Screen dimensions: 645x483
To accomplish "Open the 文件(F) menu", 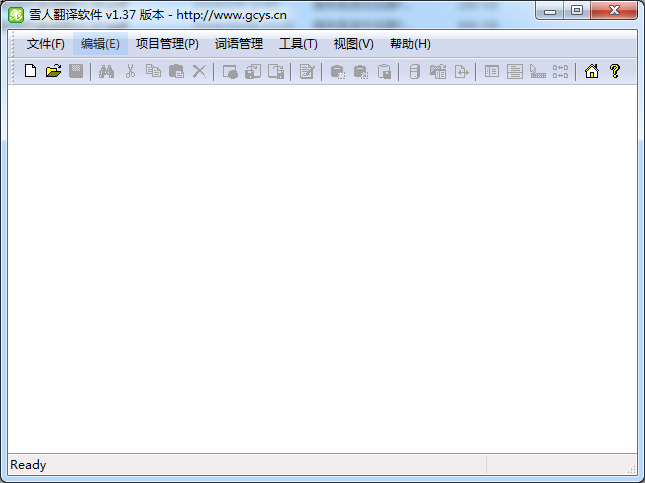I will [46, 44].
